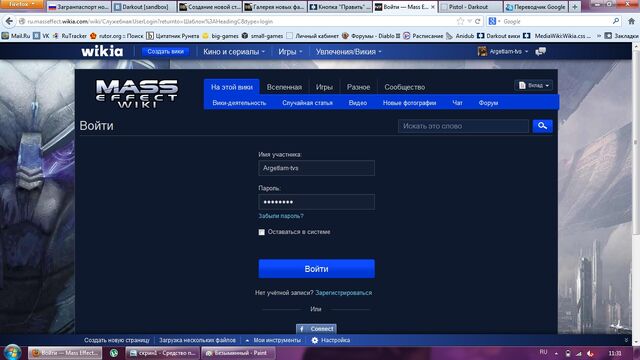Screen dimensions: 640x360
Task: Reload the page with the refresh icon
Action: tap(477, 21)
